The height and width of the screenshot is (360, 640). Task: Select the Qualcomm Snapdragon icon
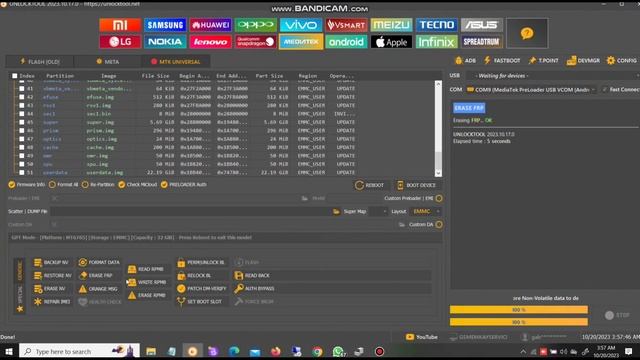(256, 42)
